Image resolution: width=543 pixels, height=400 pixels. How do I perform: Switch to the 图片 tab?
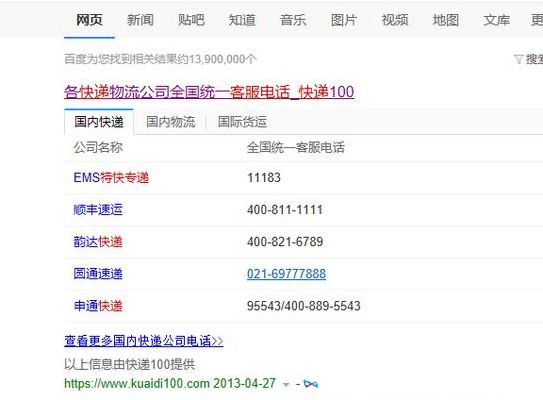click(x=344, y=20)
